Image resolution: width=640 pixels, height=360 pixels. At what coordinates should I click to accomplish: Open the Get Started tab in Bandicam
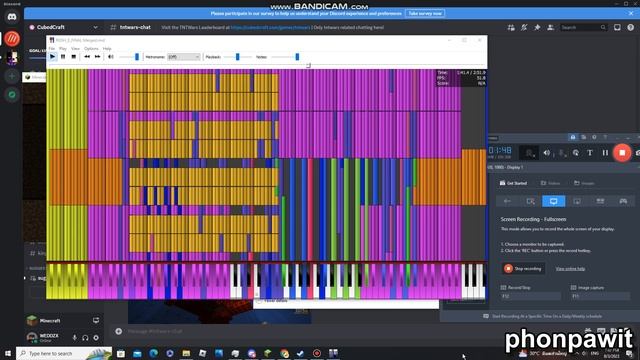click(x=513, y=183)
